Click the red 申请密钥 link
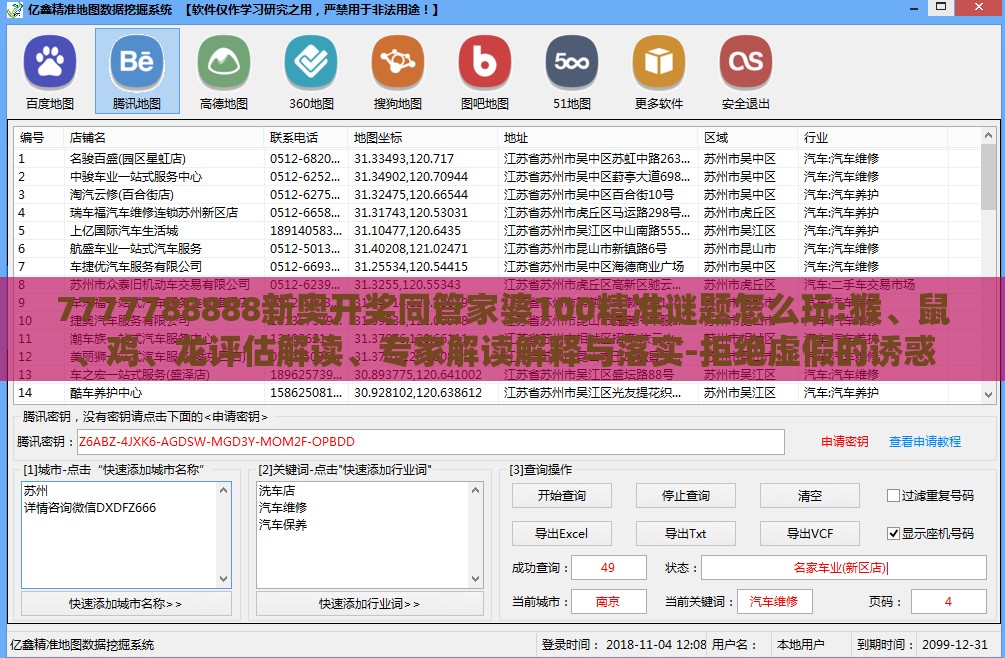This screenshot has height=658, width=1005. [844, 441]
